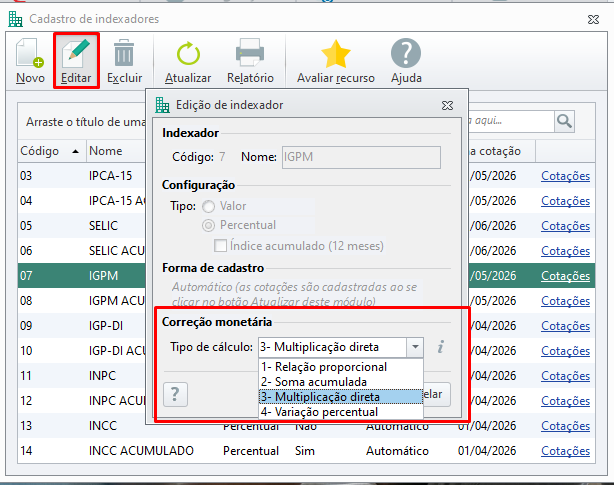Select the Valor radio button
The image size is (614, 485).
[208, 206]
